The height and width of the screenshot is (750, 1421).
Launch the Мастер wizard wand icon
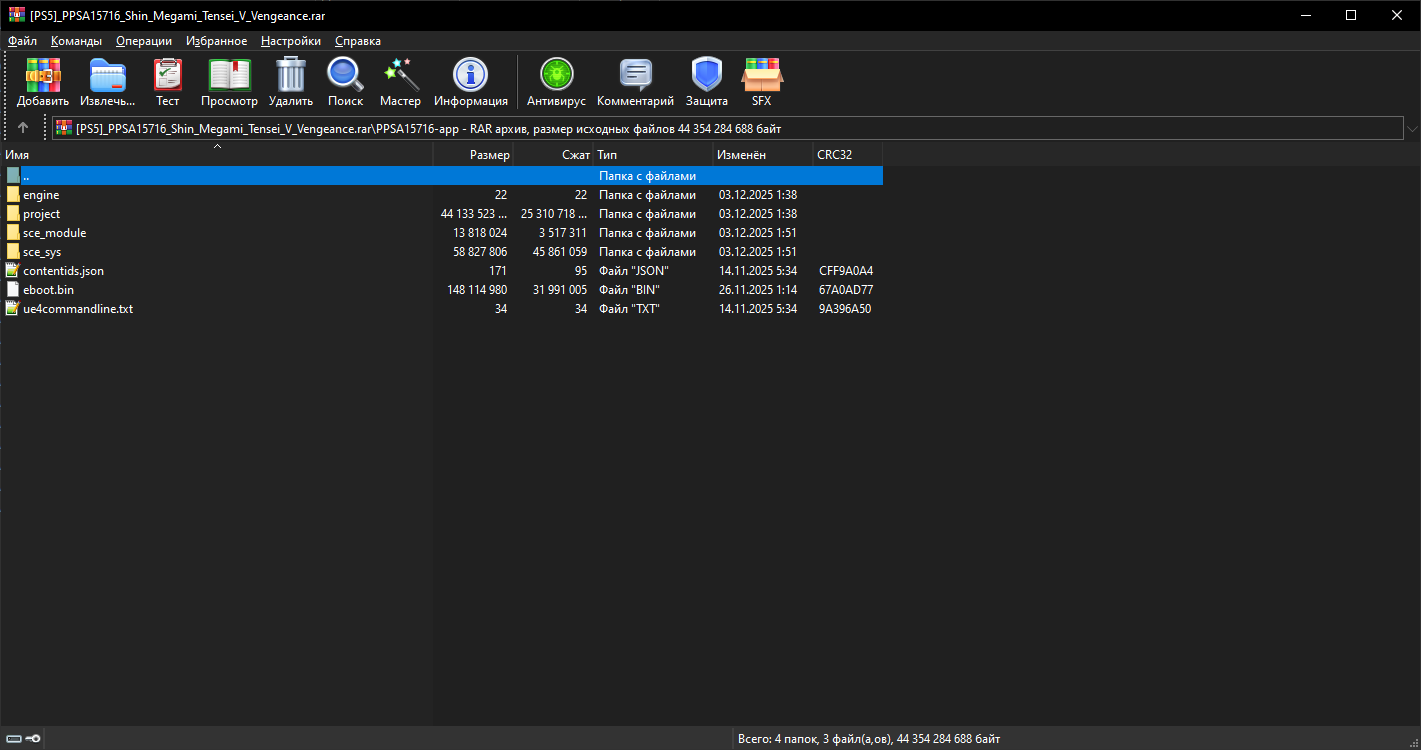(400, 75)
